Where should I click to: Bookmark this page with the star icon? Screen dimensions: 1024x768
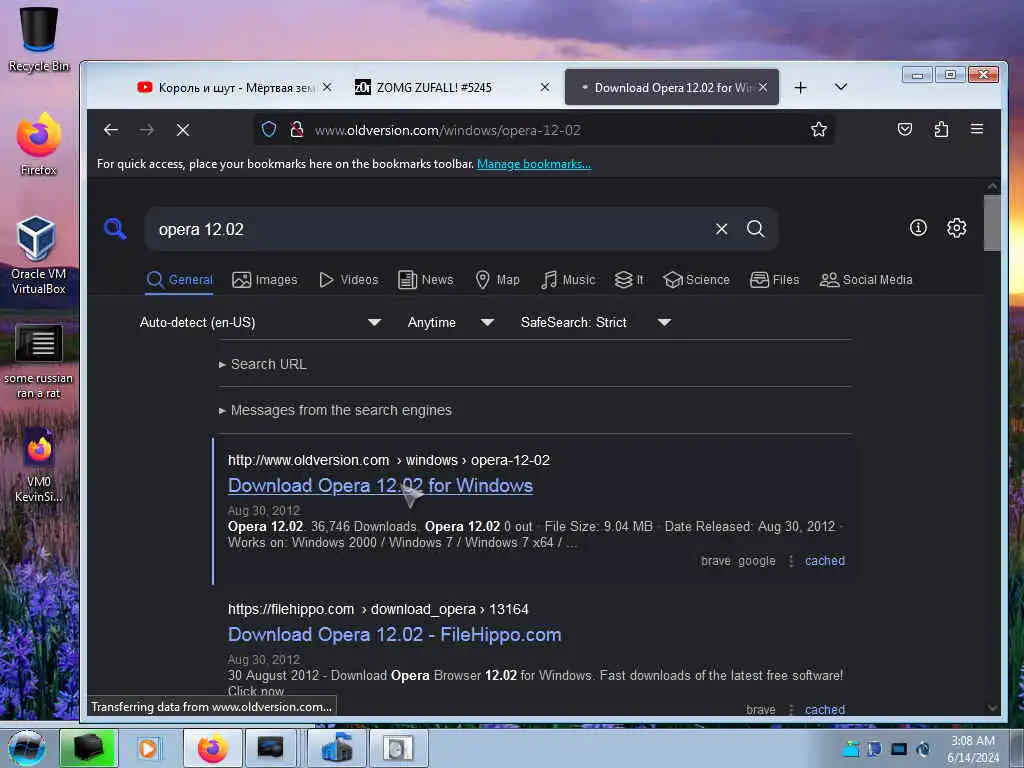tap(818, 129)
